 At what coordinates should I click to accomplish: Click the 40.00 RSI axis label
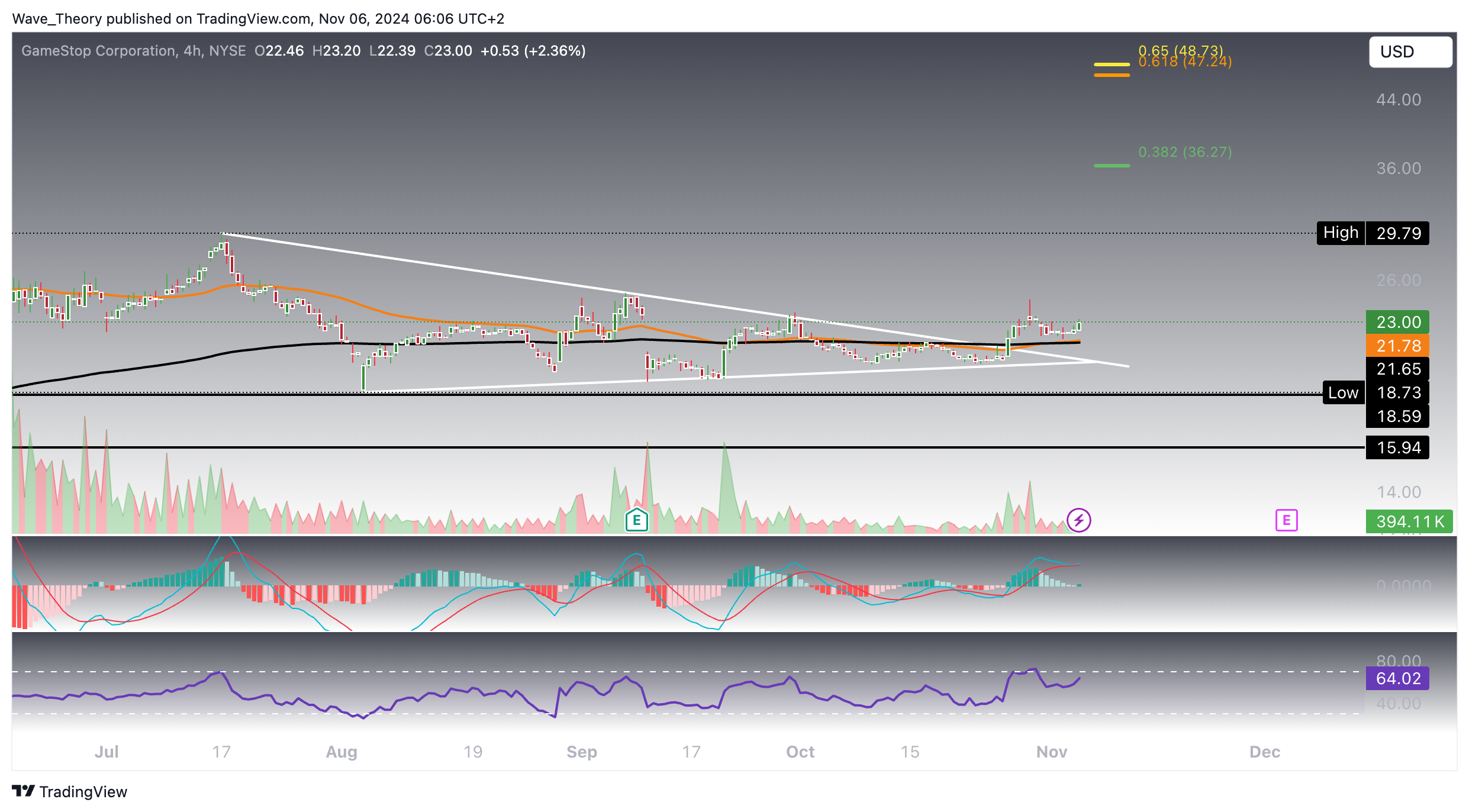1399,703
